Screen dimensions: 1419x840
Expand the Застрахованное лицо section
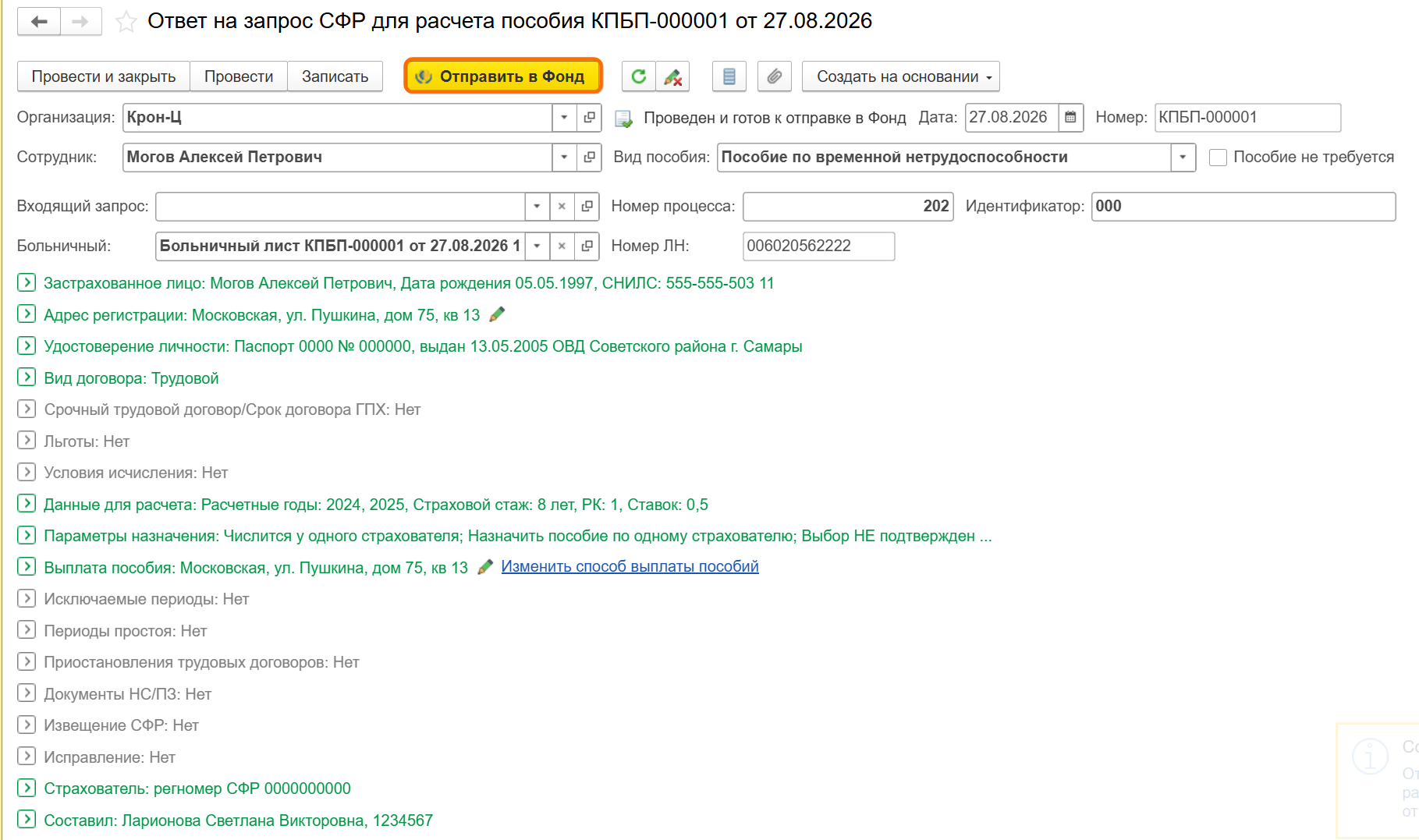27,282
